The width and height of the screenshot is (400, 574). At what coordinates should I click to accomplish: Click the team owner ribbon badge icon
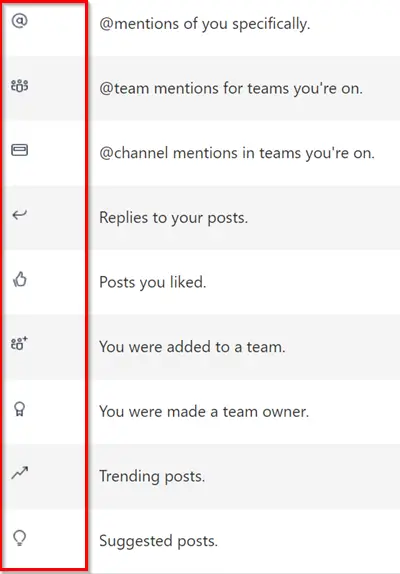coord(20,409)
